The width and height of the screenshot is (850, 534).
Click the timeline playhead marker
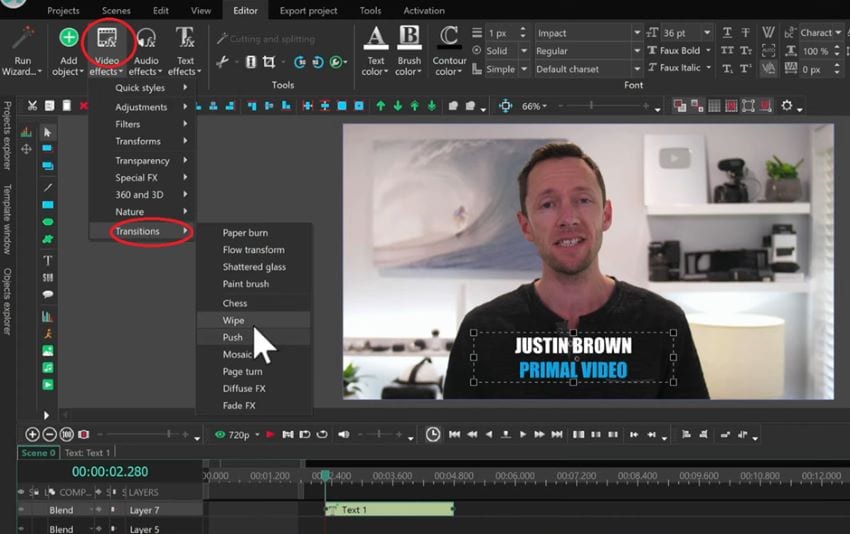pyautogui.click(x=325, y=475)
